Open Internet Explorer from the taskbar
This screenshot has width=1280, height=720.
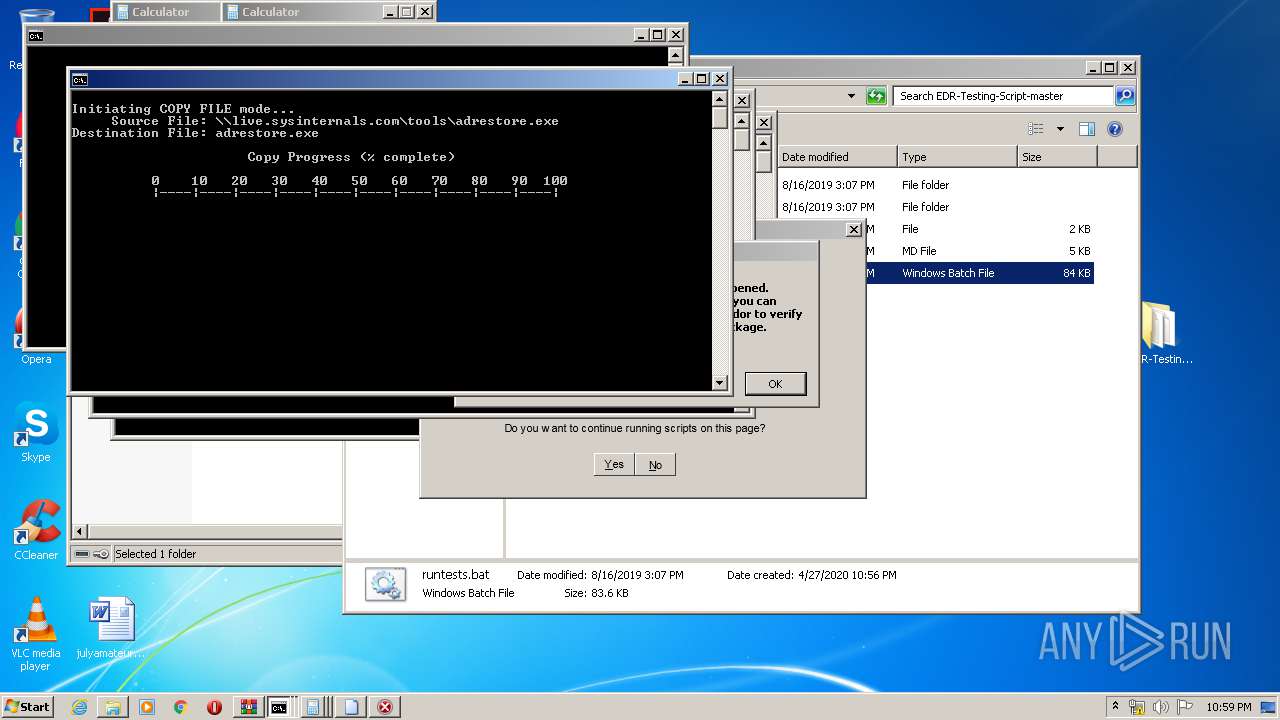point(79,707)
